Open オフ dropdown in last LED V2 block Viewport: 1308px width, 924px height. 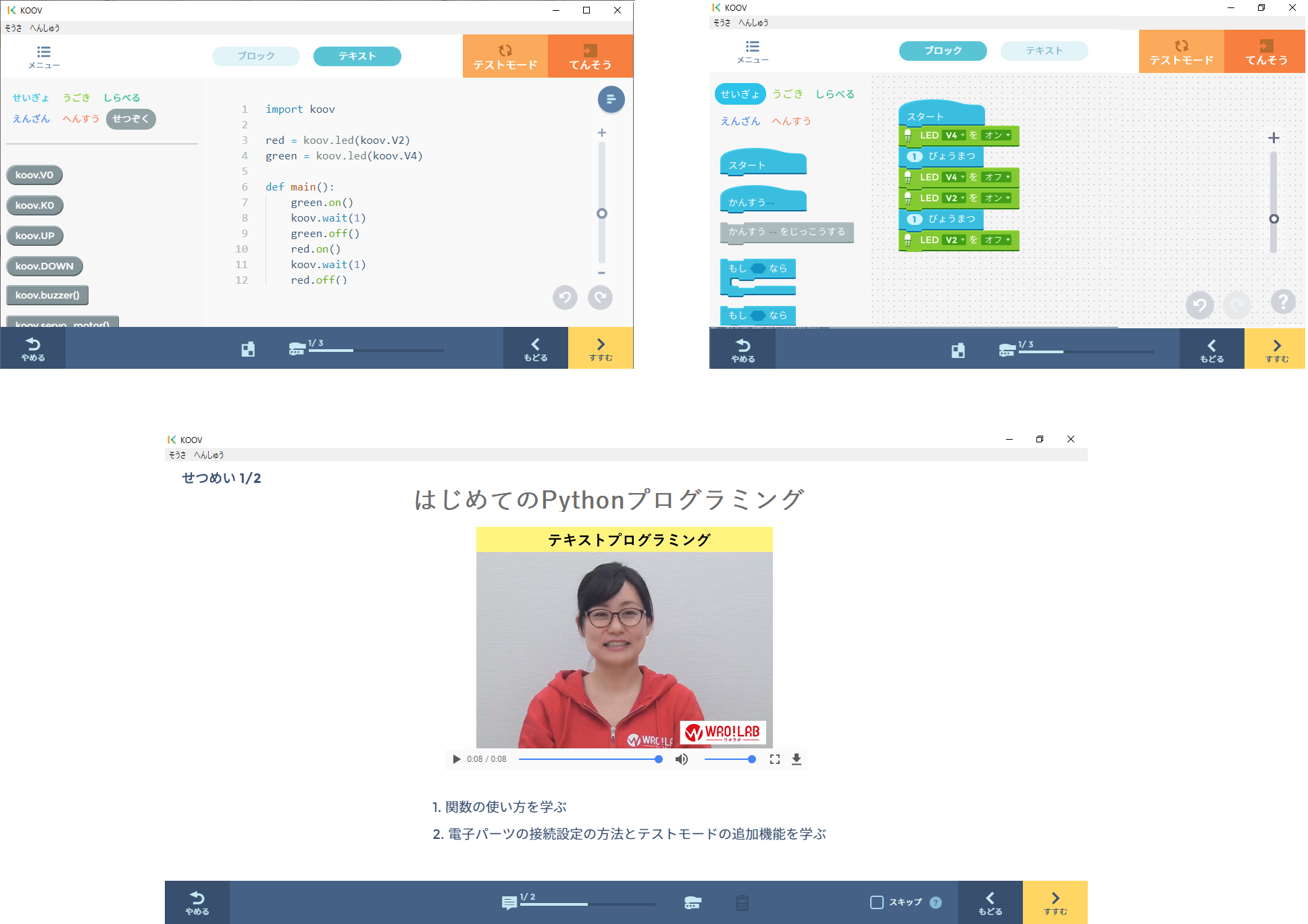click(x=997, y=240)
